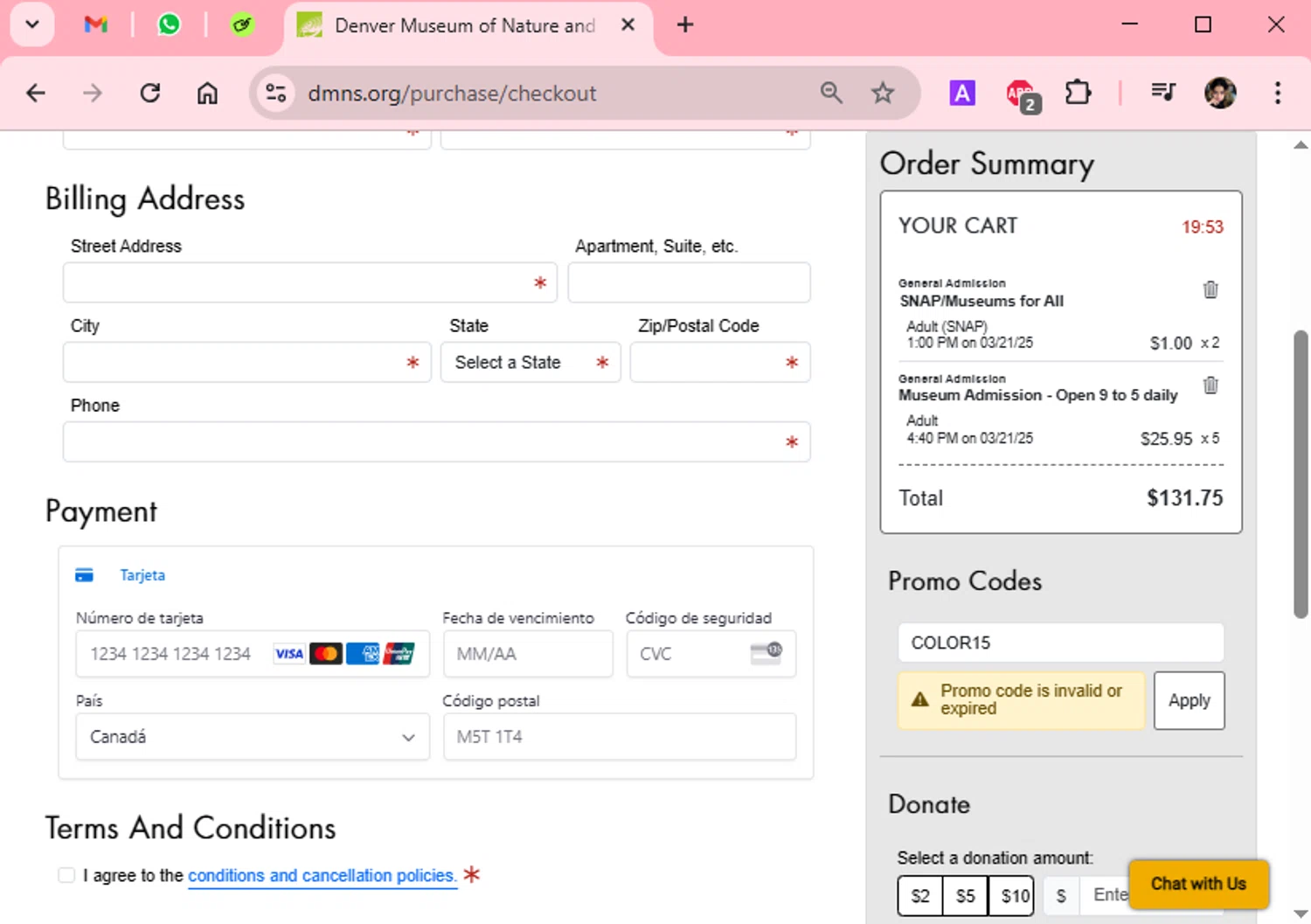
Task: Click the Zip/Postal Code field
Action: tap(720, 362)
